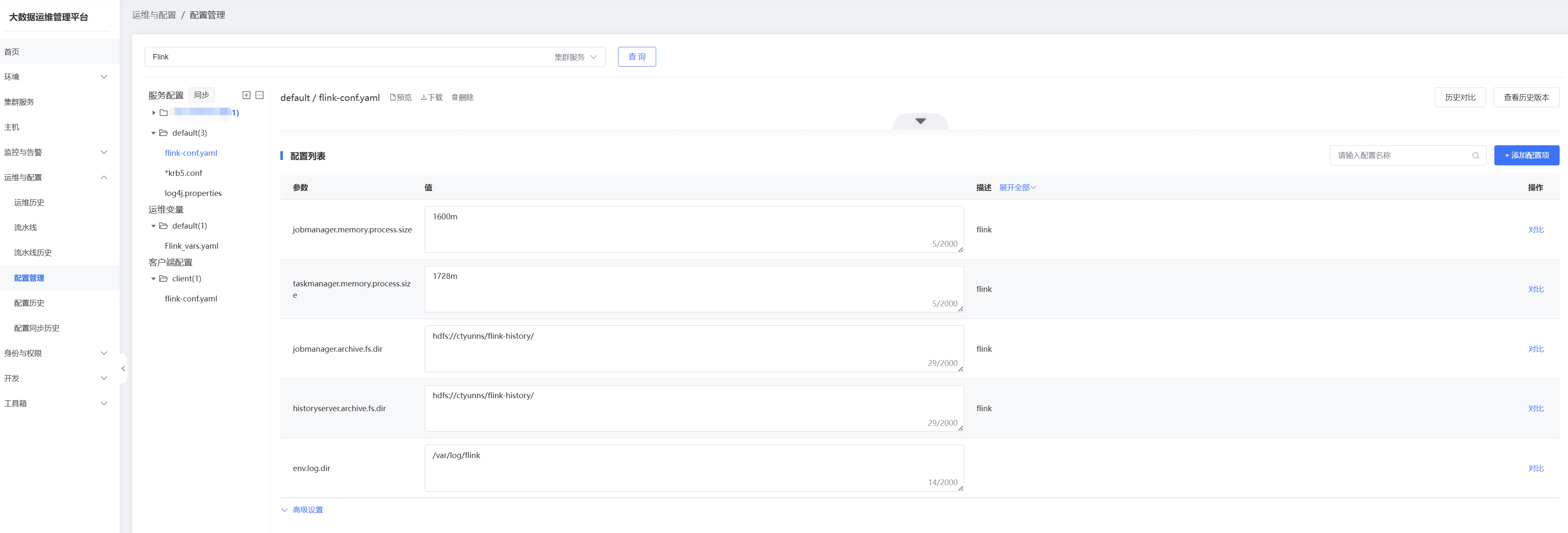
Task: Expand the blurred top tree folder arrow
Action: (154, 113)
